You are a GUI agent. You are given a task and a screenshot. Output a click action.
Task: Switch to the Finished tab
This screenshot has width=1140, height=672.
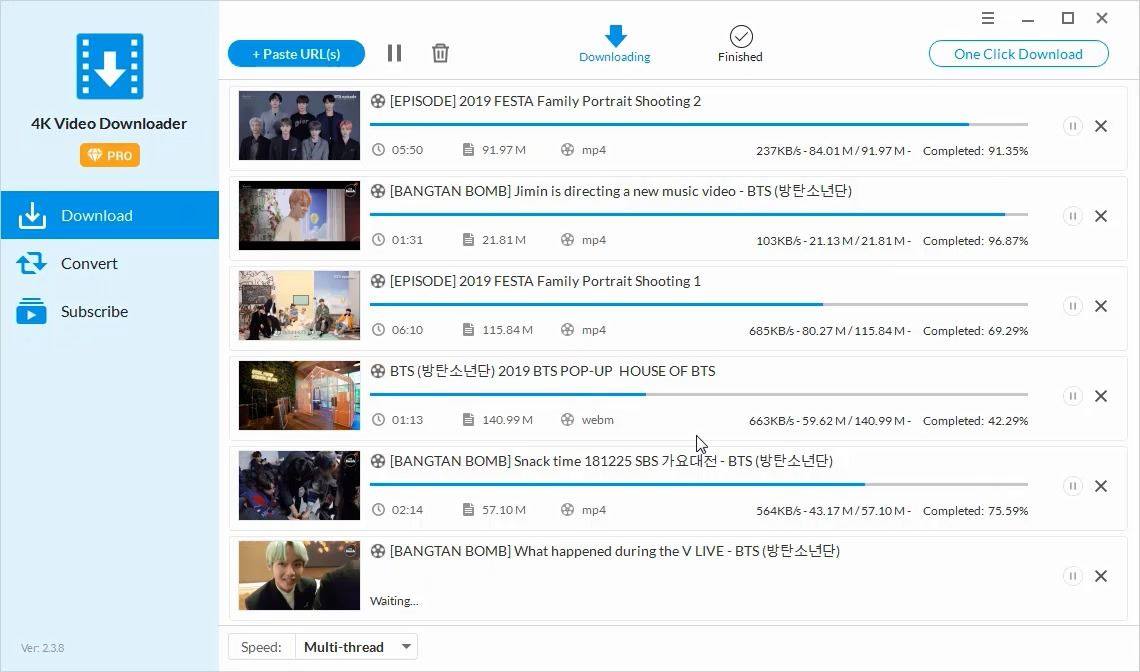coord(740,44)
